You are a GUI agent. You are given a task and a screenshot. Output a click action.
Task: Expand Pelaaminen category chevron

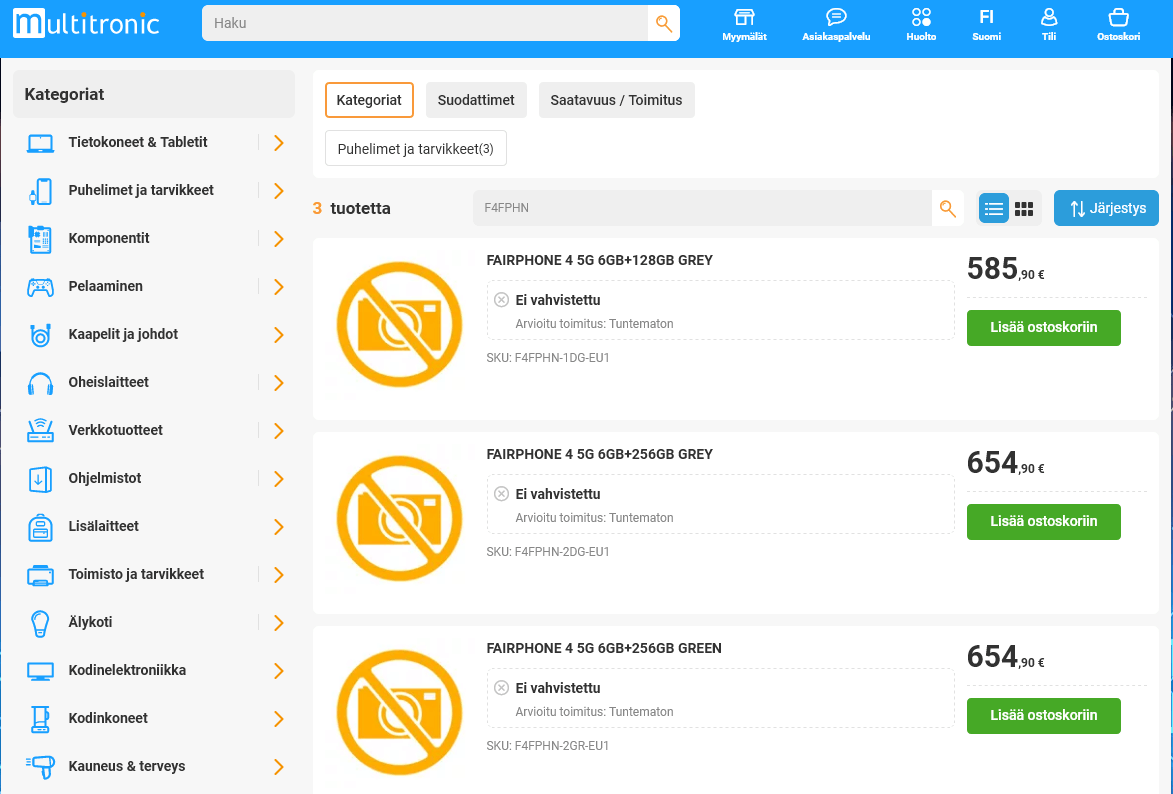point(278,287)
